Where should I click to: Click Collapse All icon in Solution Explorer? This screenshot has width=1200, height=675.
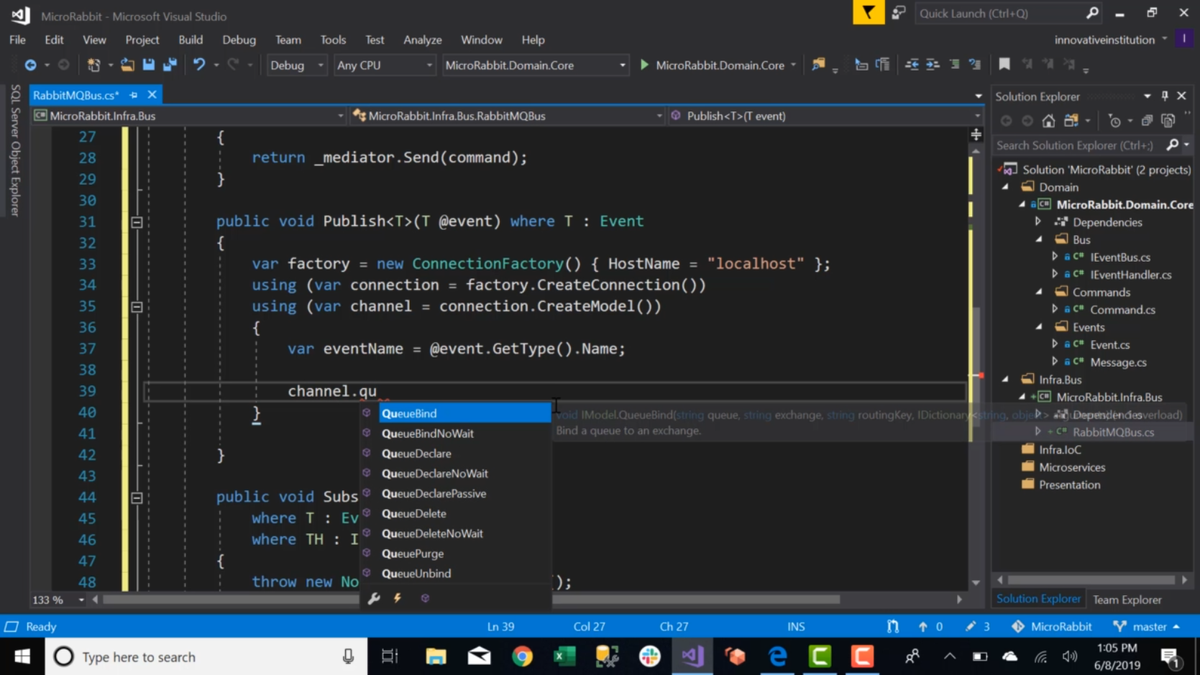[1147, 121]
